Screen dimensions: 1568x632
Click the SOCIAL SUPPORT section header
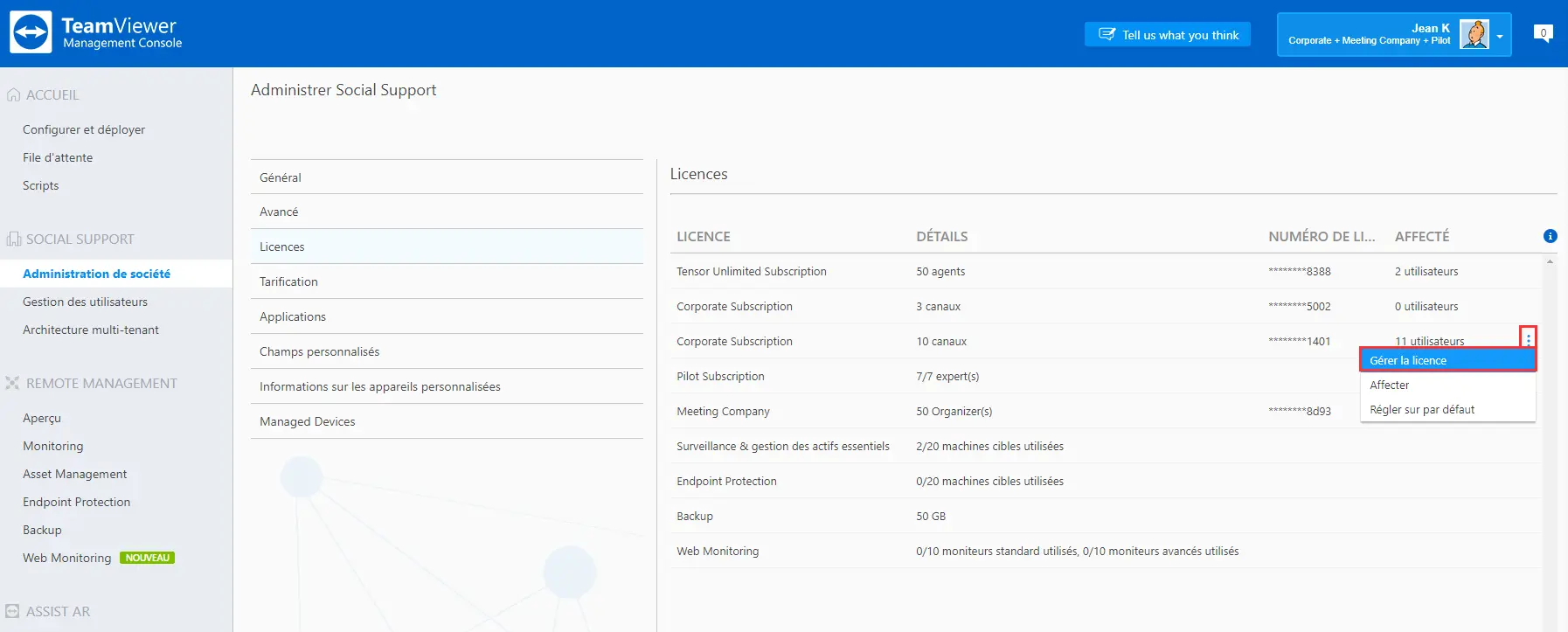(80, 239)
